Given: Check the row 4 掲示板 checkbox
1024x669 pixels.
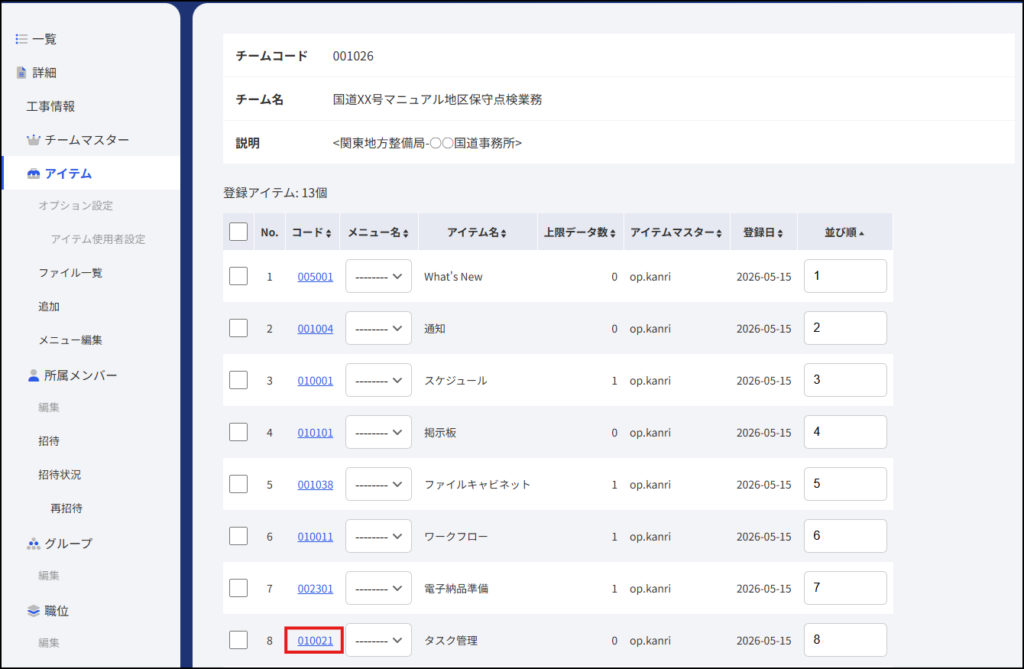Looking at the screenshot, I should [x=238, y=432].
